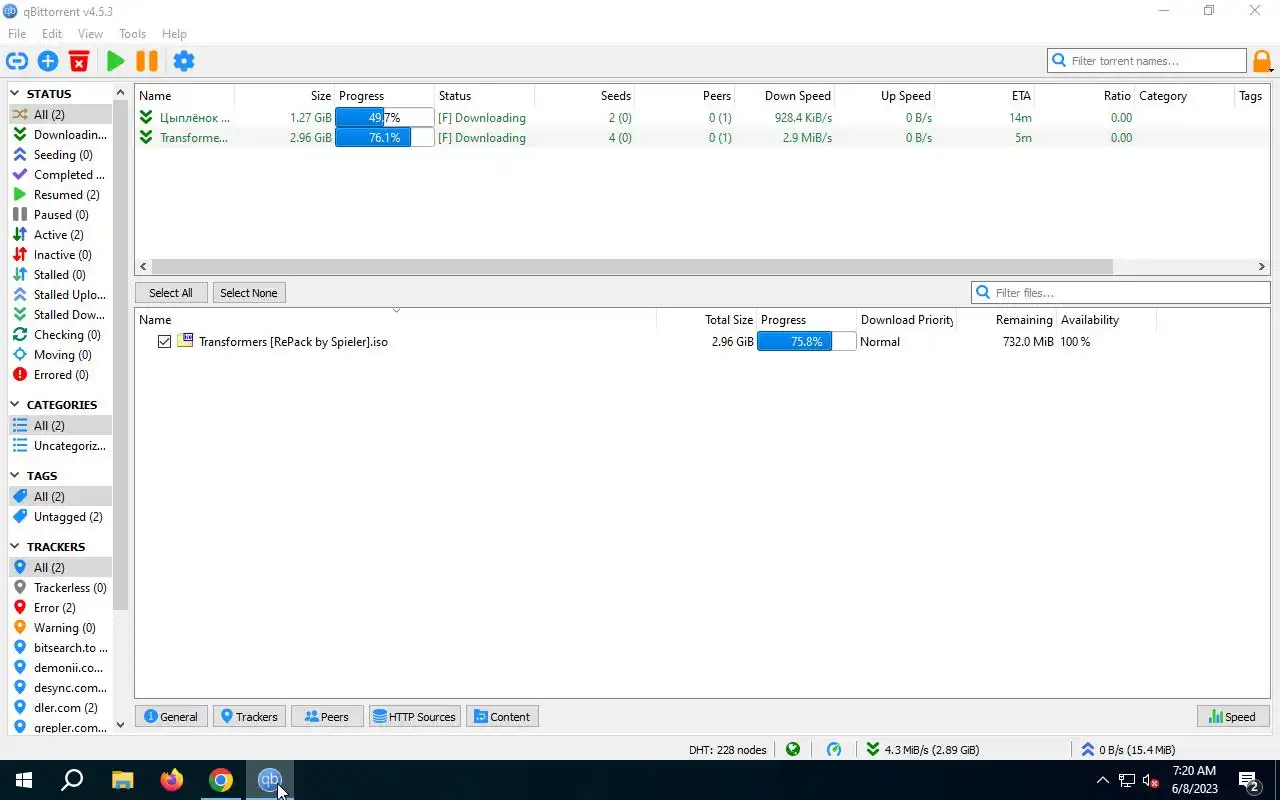Select the Stalled Uploading filter
The height and width of the screenshot is (800, 1280).
point(60,295)
